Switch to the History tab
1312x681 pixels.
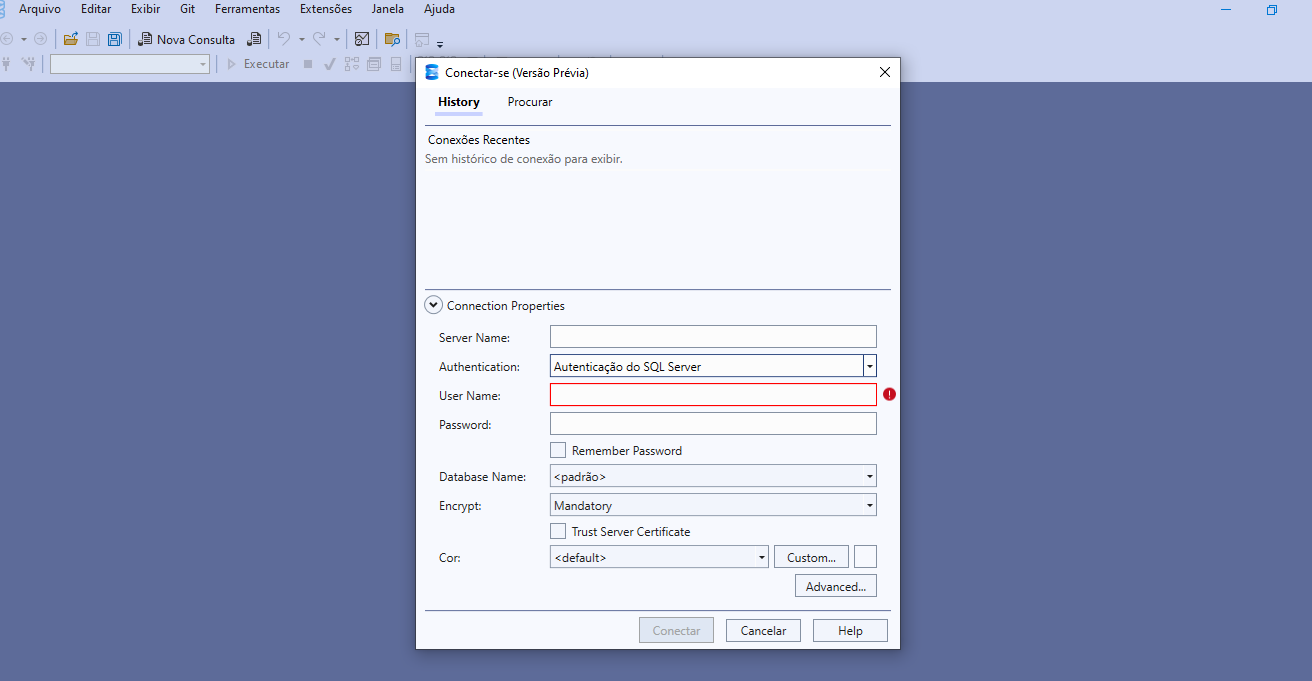pyautogui.click(x=459, y=102)
